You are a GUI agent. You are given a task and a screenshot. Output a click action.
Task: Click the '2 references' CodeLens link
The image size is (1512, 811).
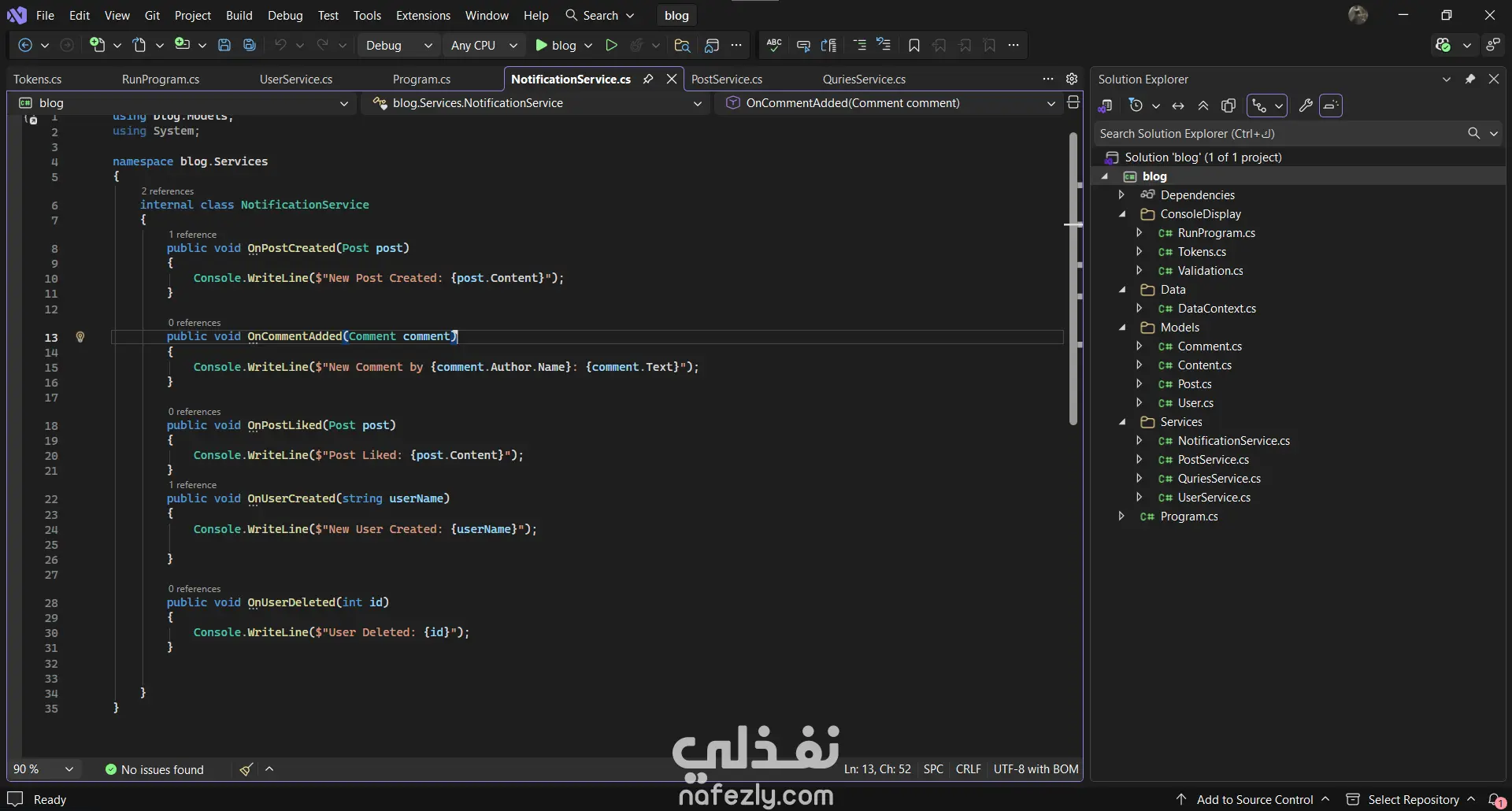coord(168,191)
